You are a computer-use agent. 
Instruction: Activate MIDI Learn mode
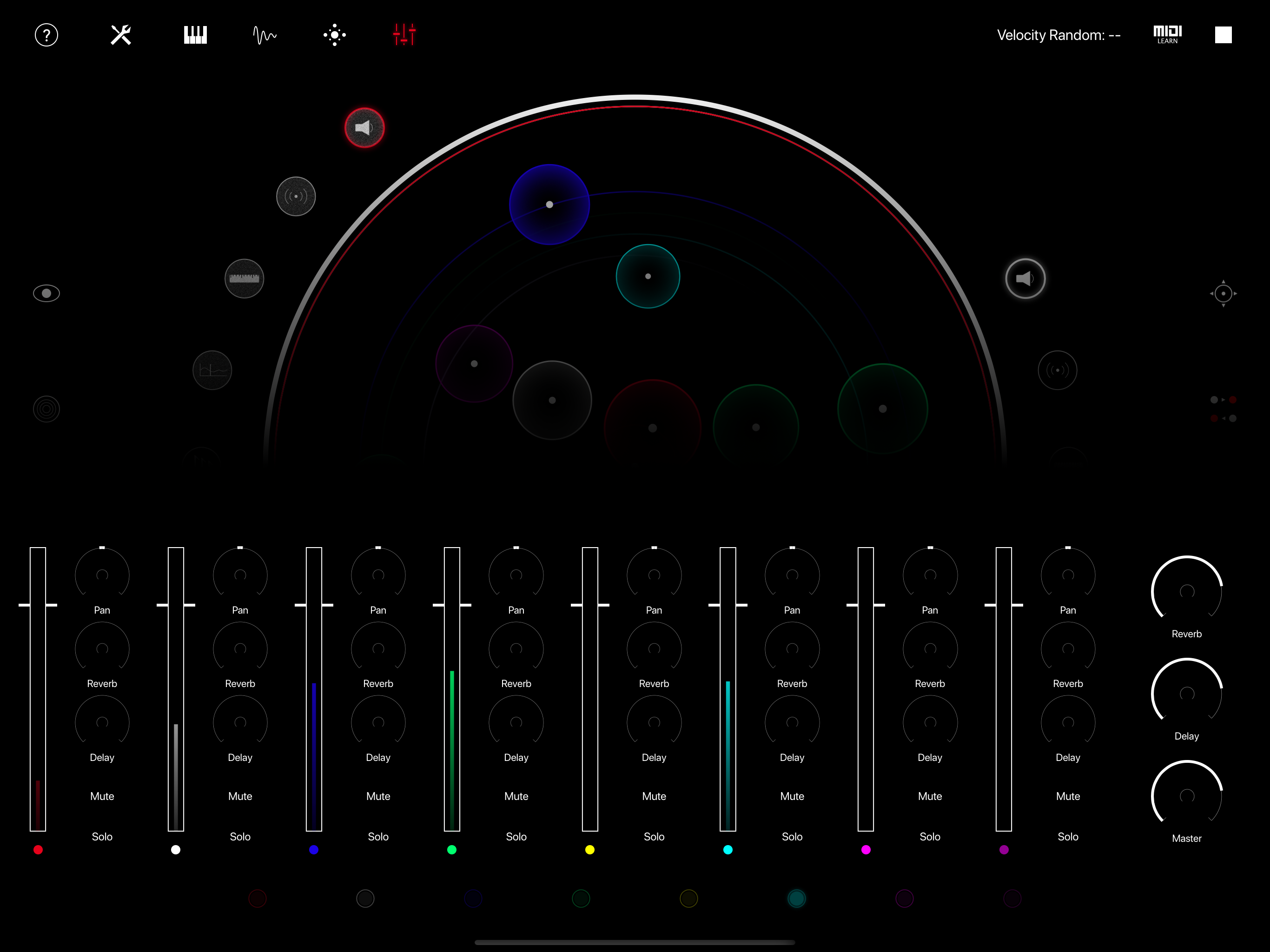tap(1168, 34)
